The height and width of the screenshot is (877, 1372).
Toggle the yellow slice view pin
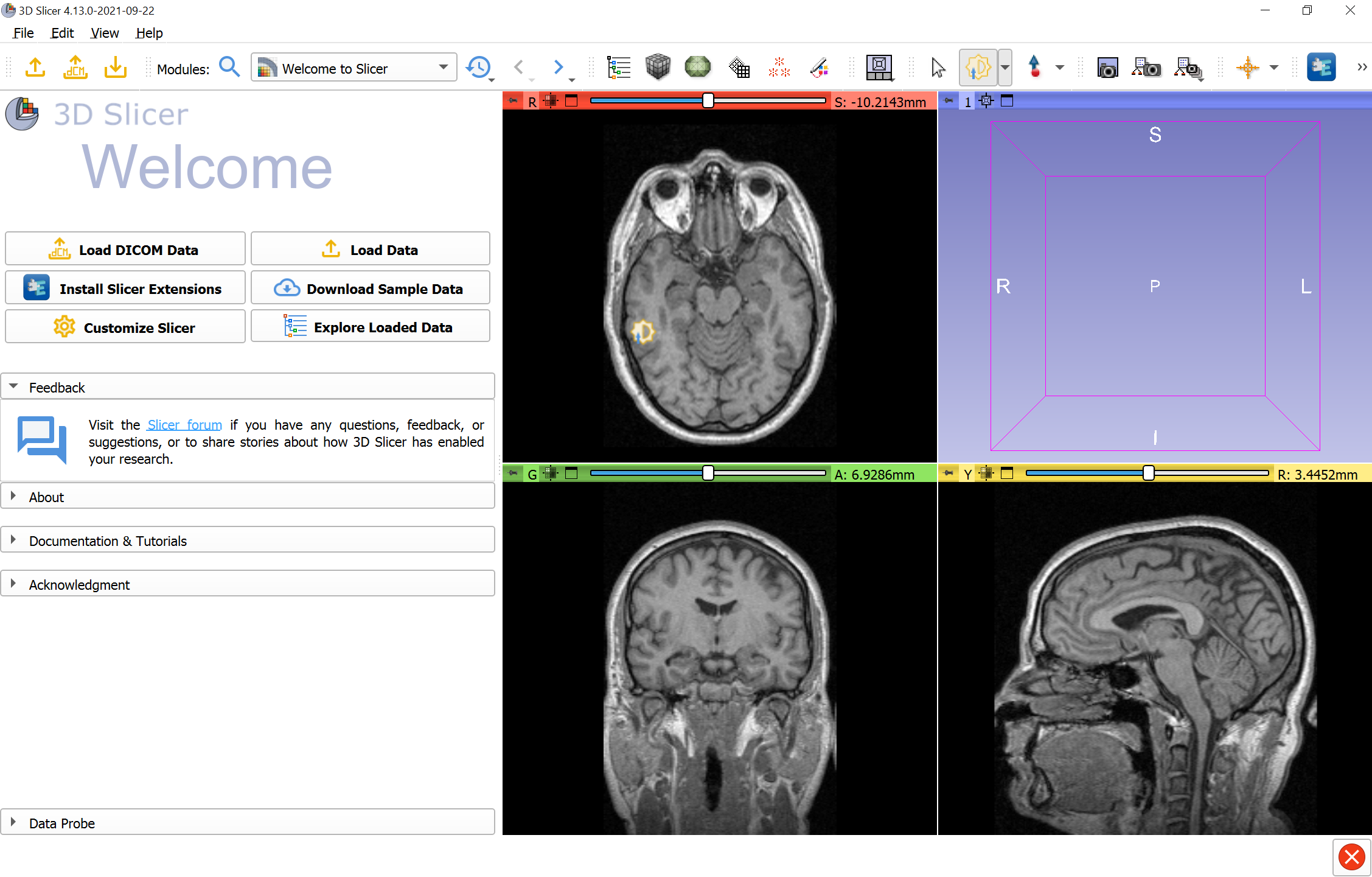click(x=949, y=473)
